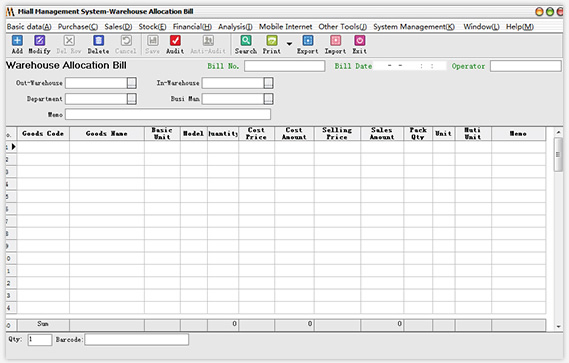
Task: Click the Add toolbar icon
Action: tap(17, 40)
